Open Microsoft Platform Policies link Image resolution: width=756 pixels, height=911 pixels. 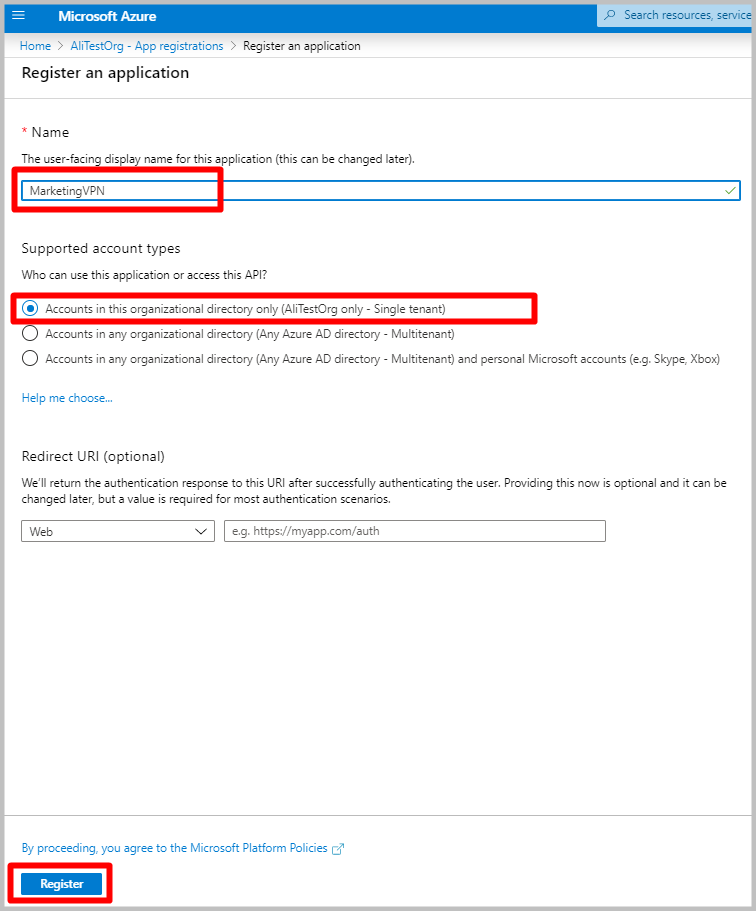pos(174,848)
